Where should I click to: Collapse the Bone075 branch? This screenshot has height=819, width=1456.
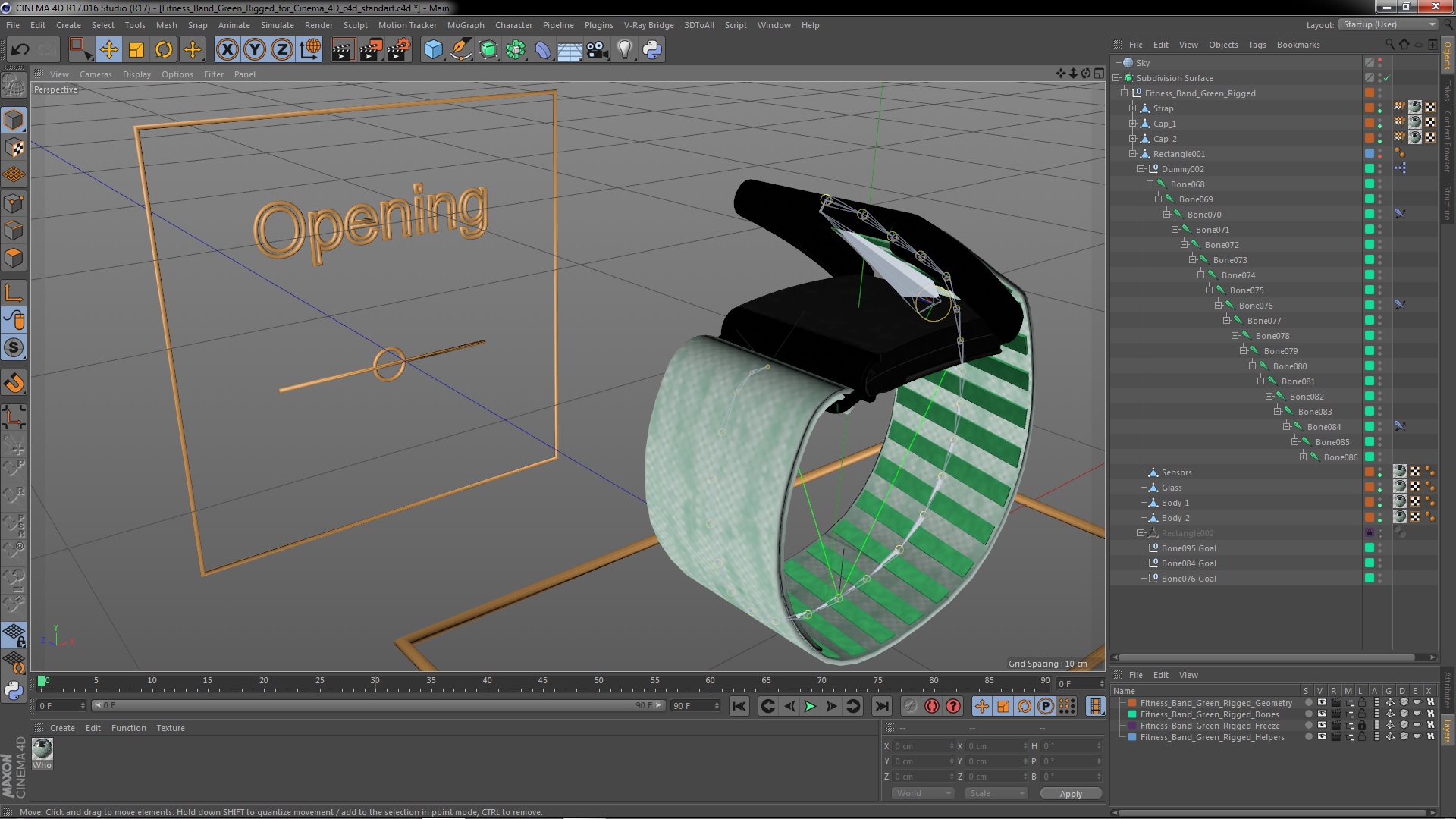1210,290
